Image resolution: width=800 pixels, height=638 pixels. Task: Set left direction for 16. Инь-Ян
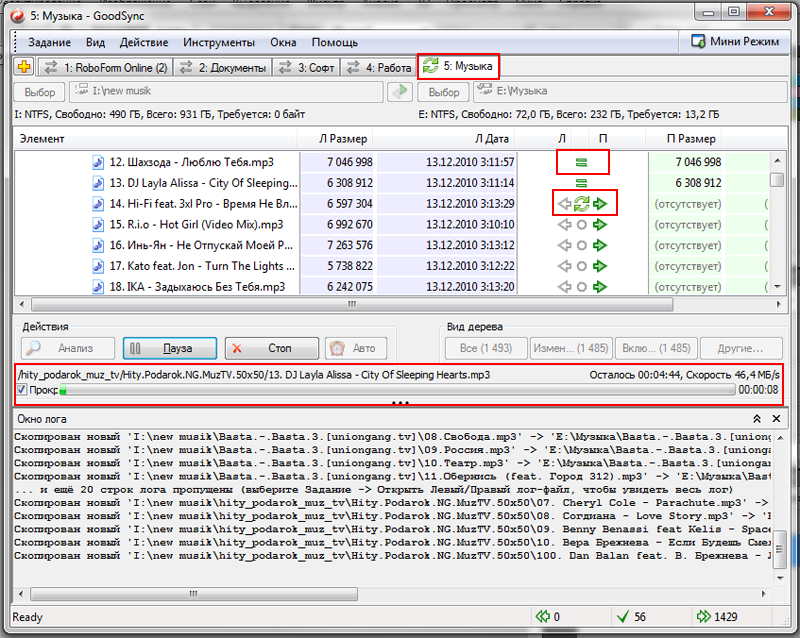[x=564, y=246]
